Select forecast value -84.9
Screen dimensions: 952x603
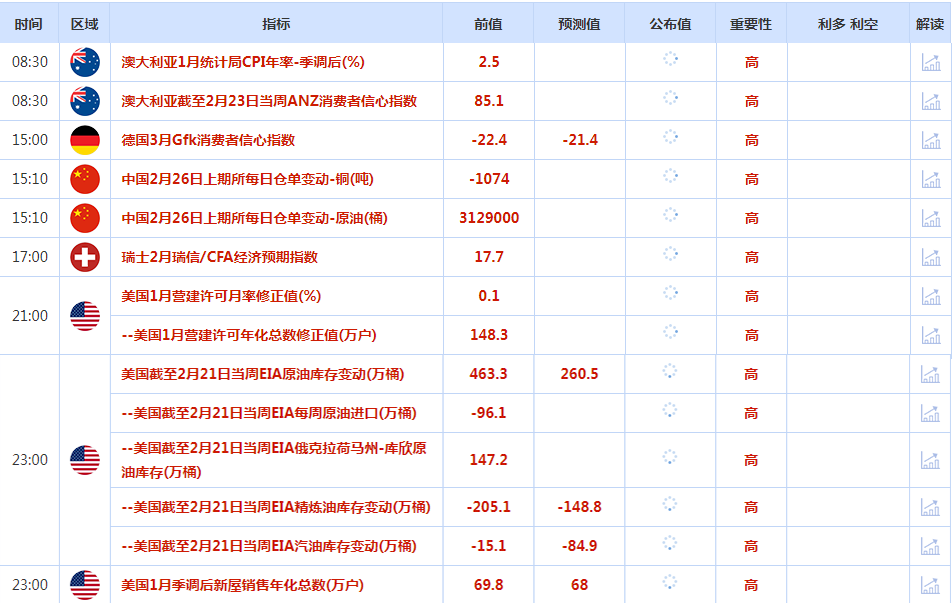pos(579,546)
